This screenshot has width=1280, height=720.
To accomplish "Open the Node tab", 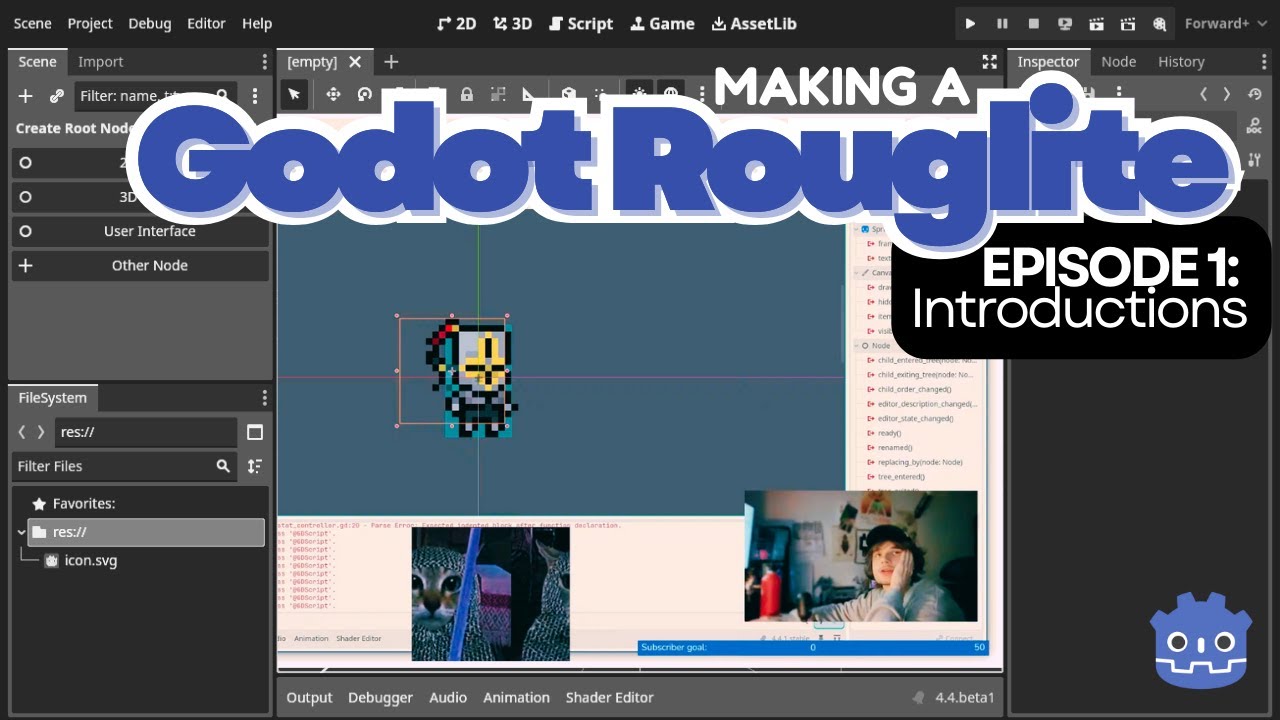I will 1118,61.
